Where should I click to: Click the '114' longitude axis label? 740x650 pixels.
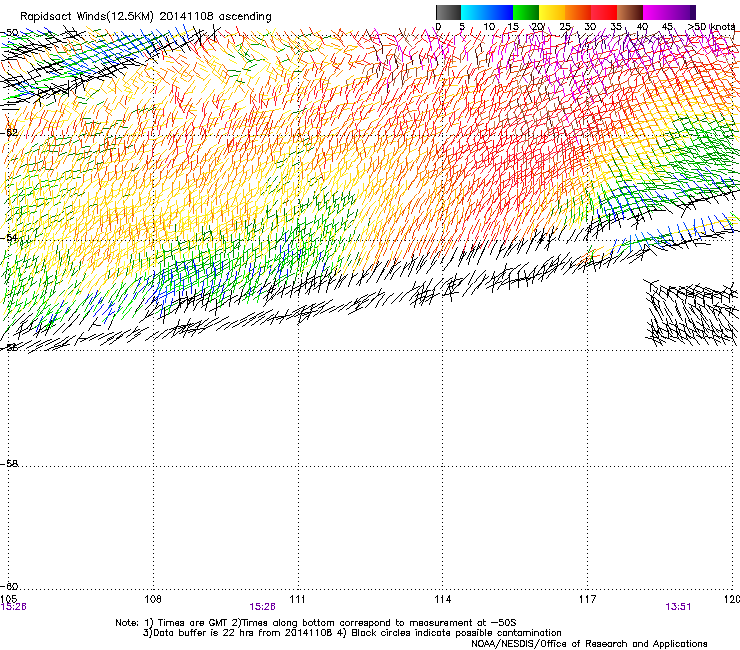point(443,599)
